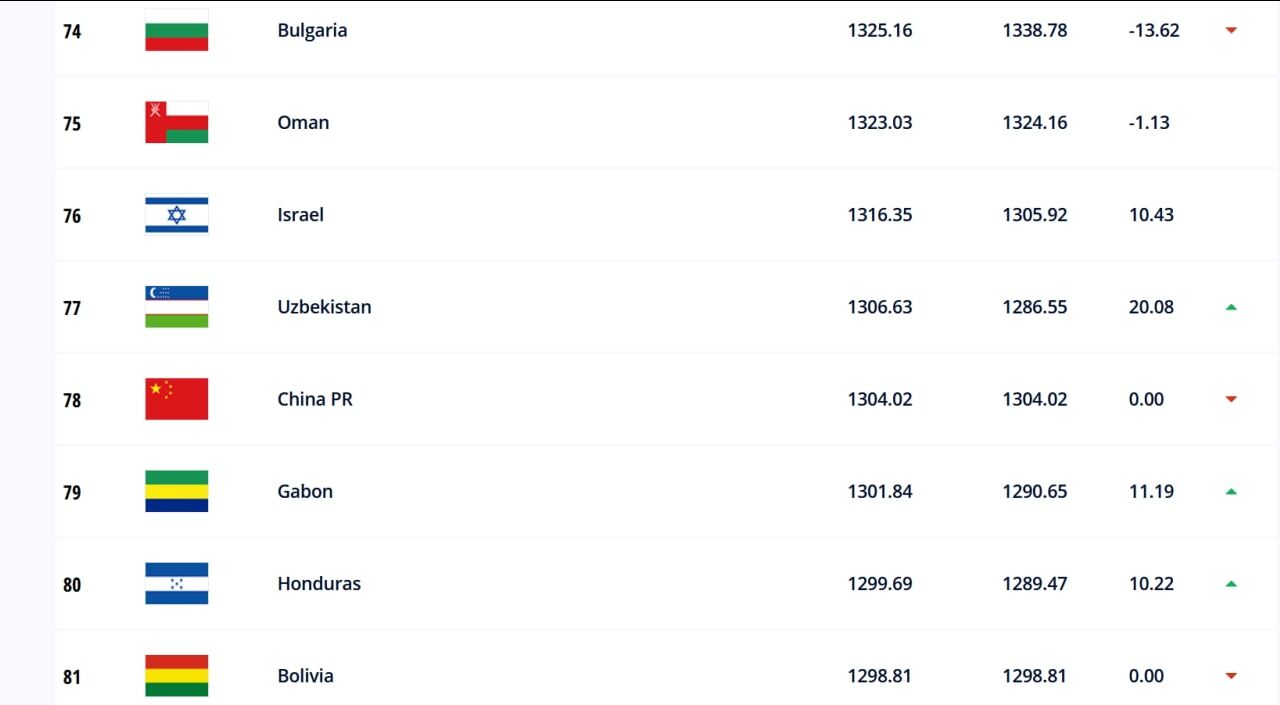
Task: Open the Honduras team name
Action: click(319, 583)
